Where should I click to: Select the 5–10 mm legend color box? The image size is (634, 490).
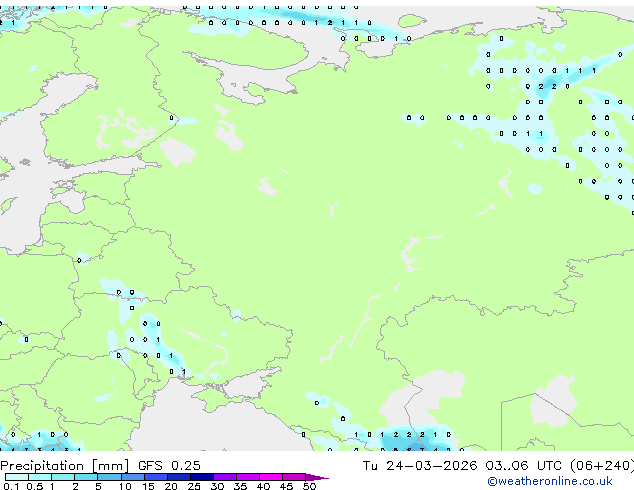coord(110,477)
